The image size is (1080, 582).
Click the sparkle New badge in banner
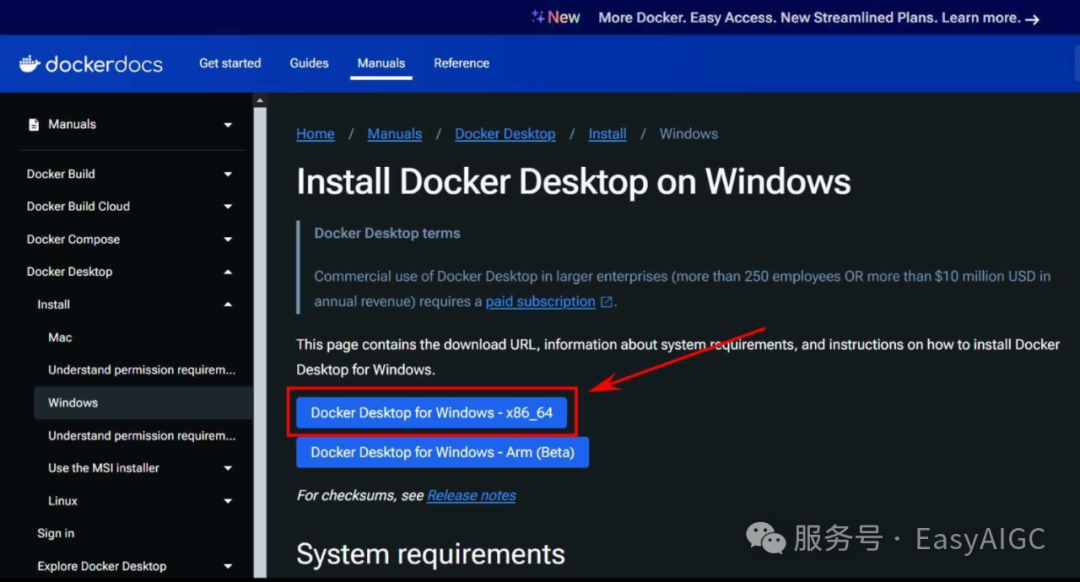click(555, 17)
